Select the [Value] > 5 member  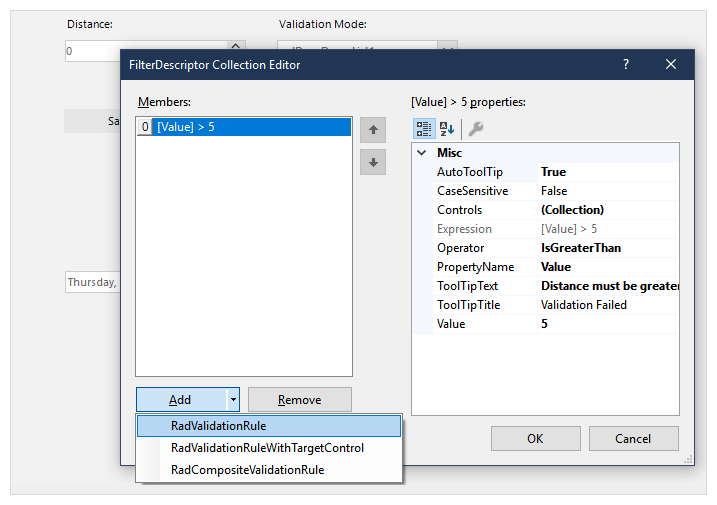click(244, 127)
